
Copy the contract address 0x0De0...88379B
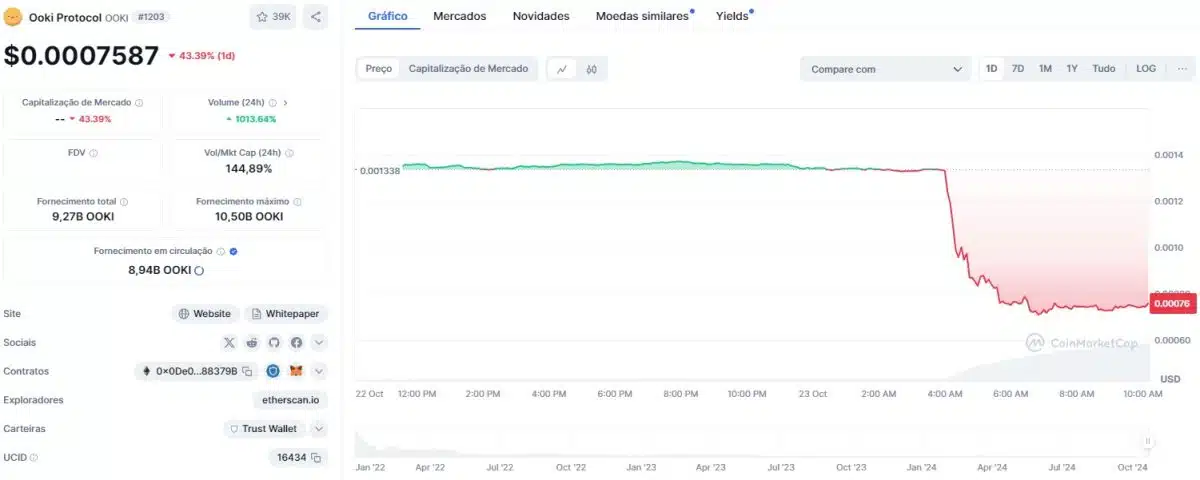(x=246, y=371)
